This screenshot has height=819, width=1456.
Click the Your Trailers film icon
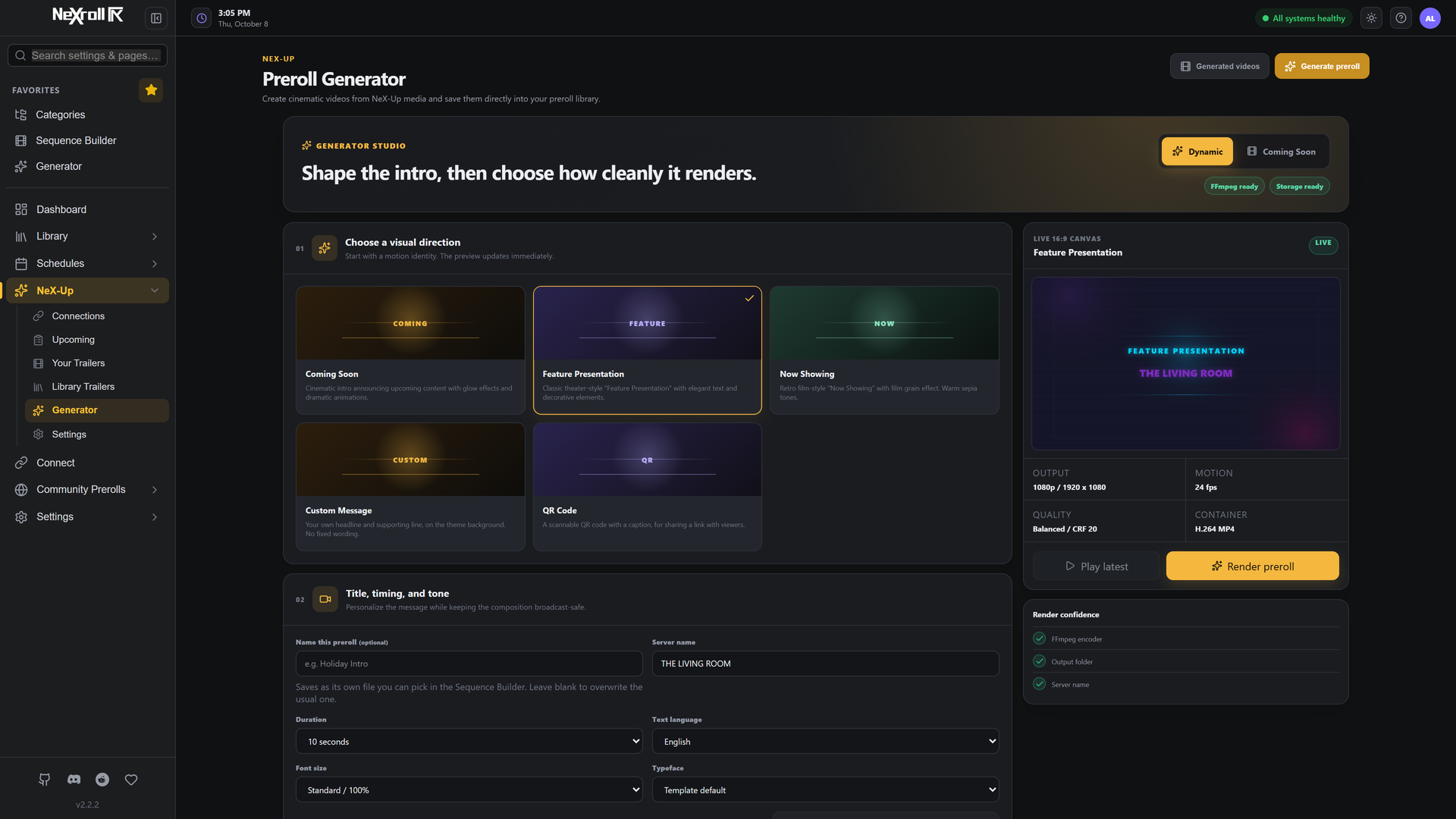click(x=39, y=363)
